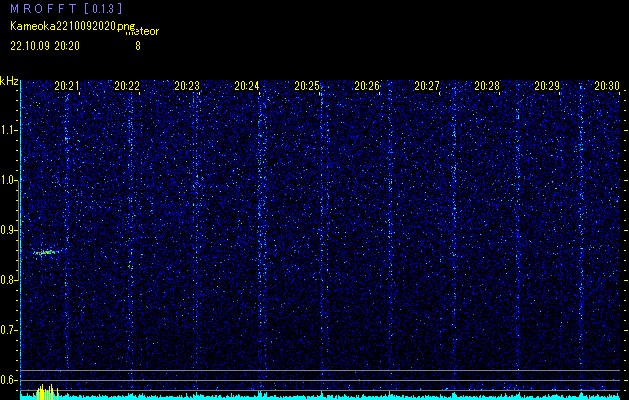Viewport: 629px width, 400px height.
Task: Click the 20:28 time axis label
Action: (487, 85)
